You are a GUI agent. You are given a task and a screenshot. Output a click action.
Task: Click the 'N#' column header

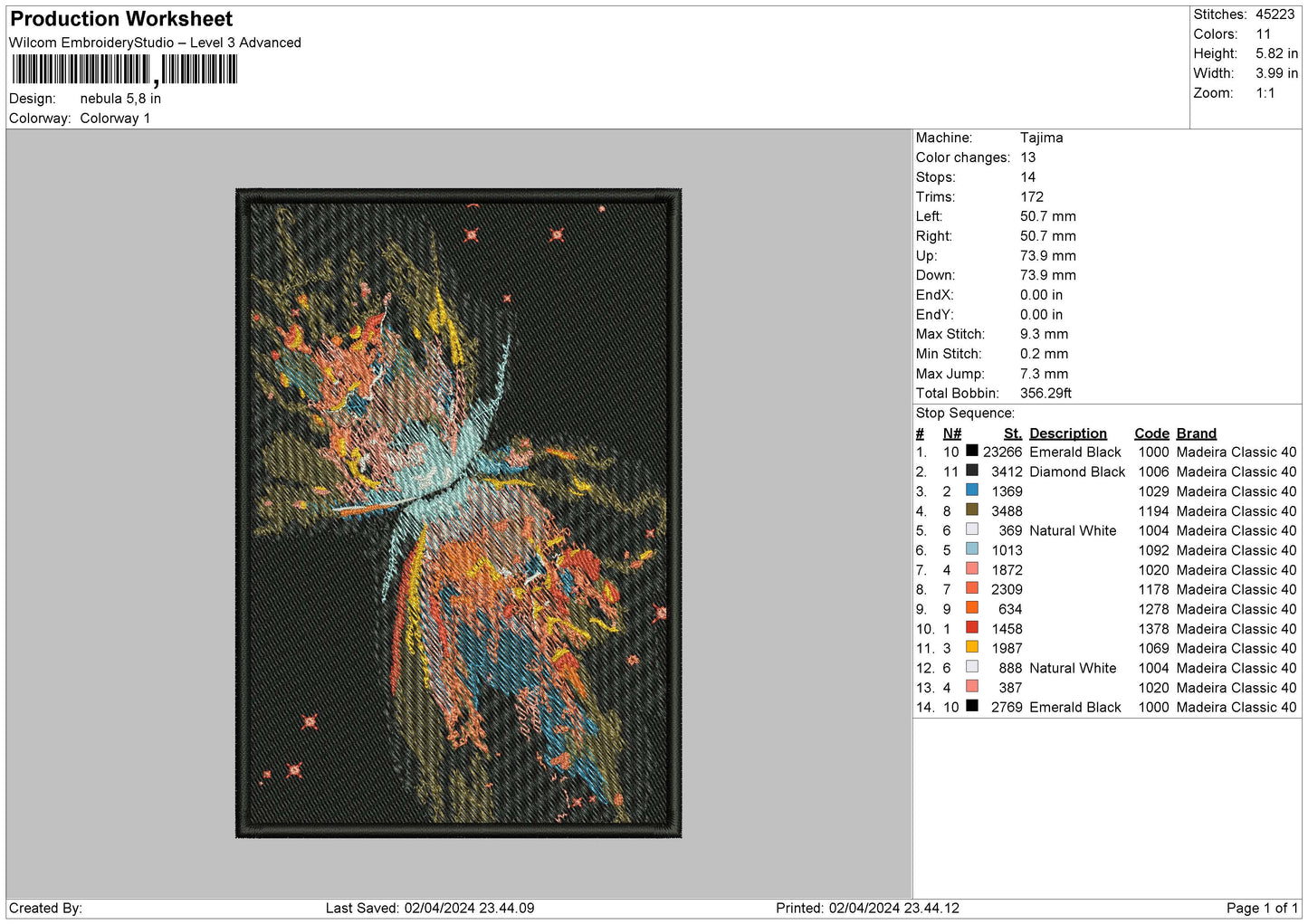pos(952,433)
